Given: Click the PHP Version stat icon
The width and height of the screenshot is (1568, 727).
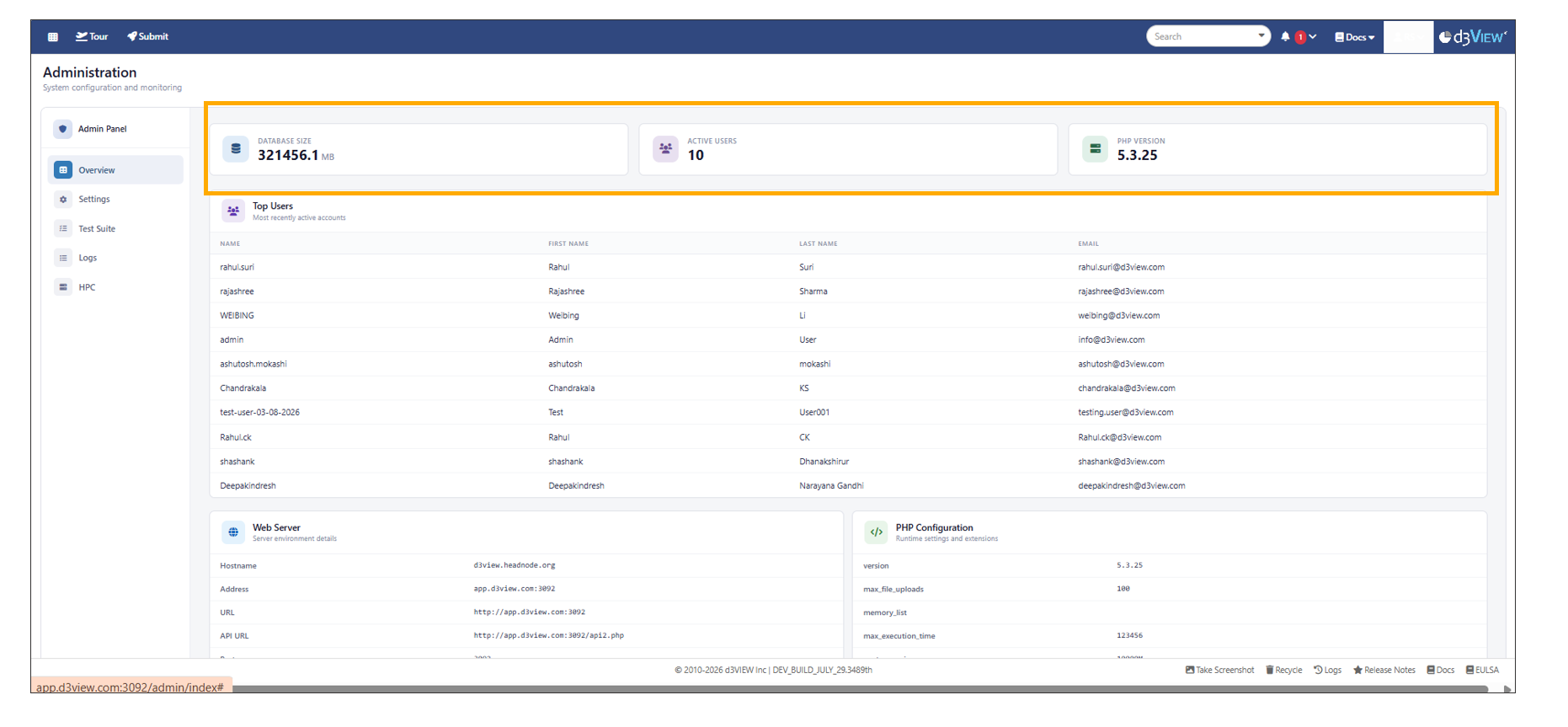Looking at the screenshot, I should click(1095, 149).
